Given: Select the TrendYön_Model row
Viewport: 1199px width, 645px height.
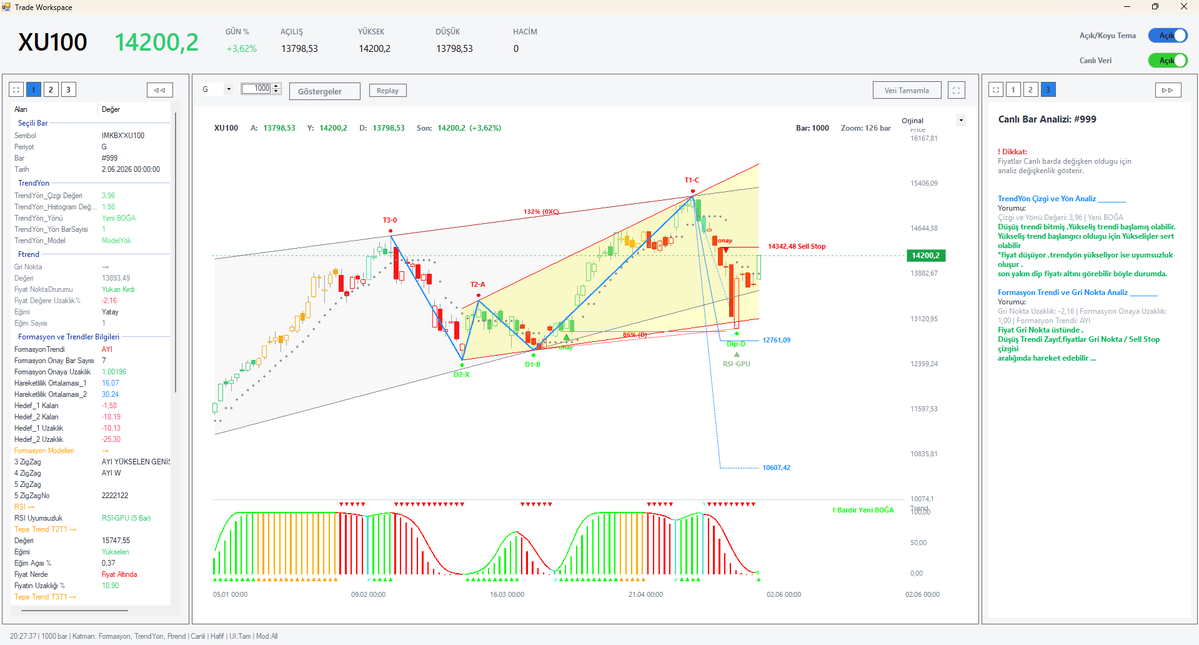Looking at the screenshot, I should coord(92,241).
